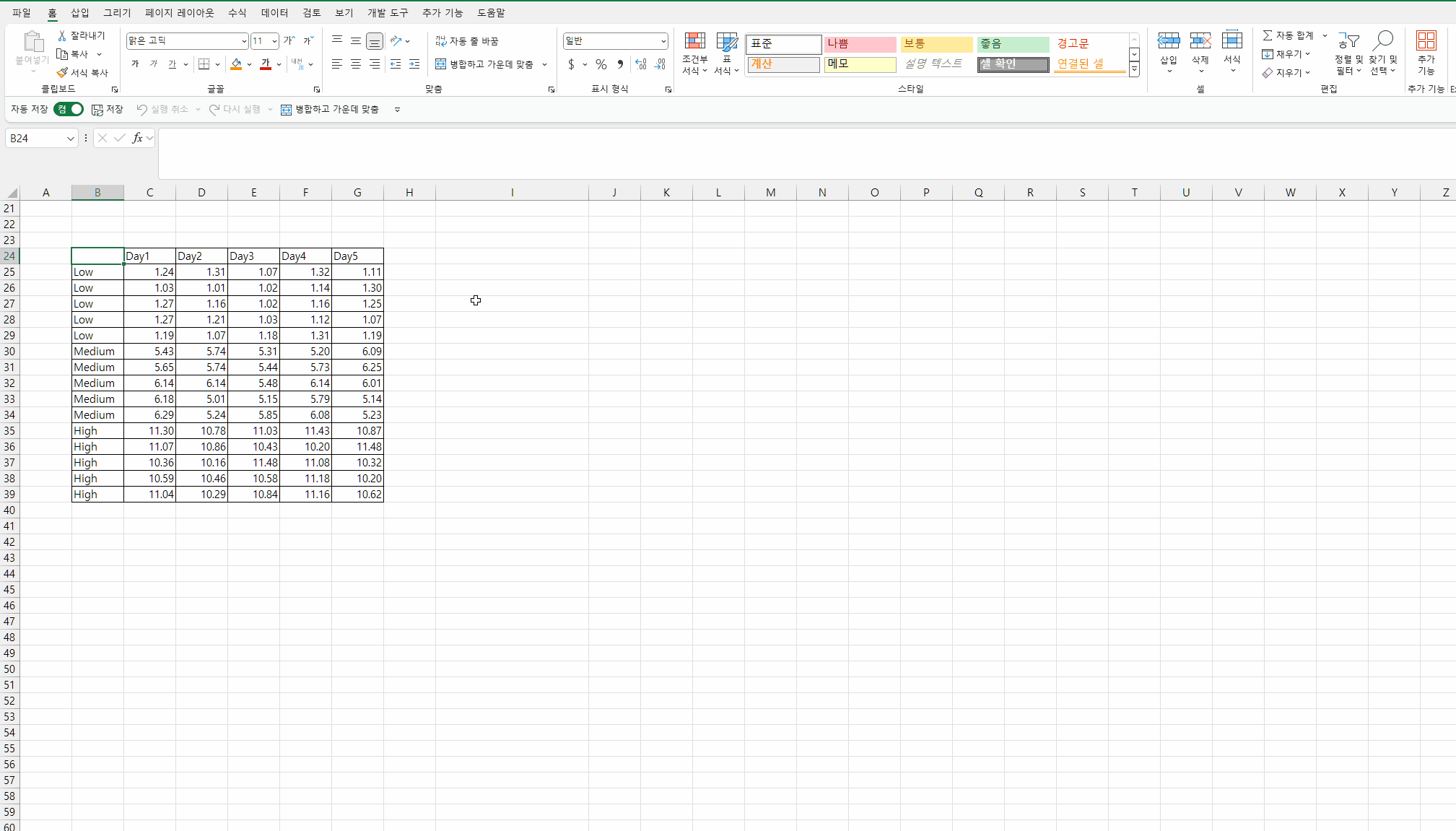Click the percent style icon
This screenshot has height=831, width=1456.
click(x=601, y=64)
